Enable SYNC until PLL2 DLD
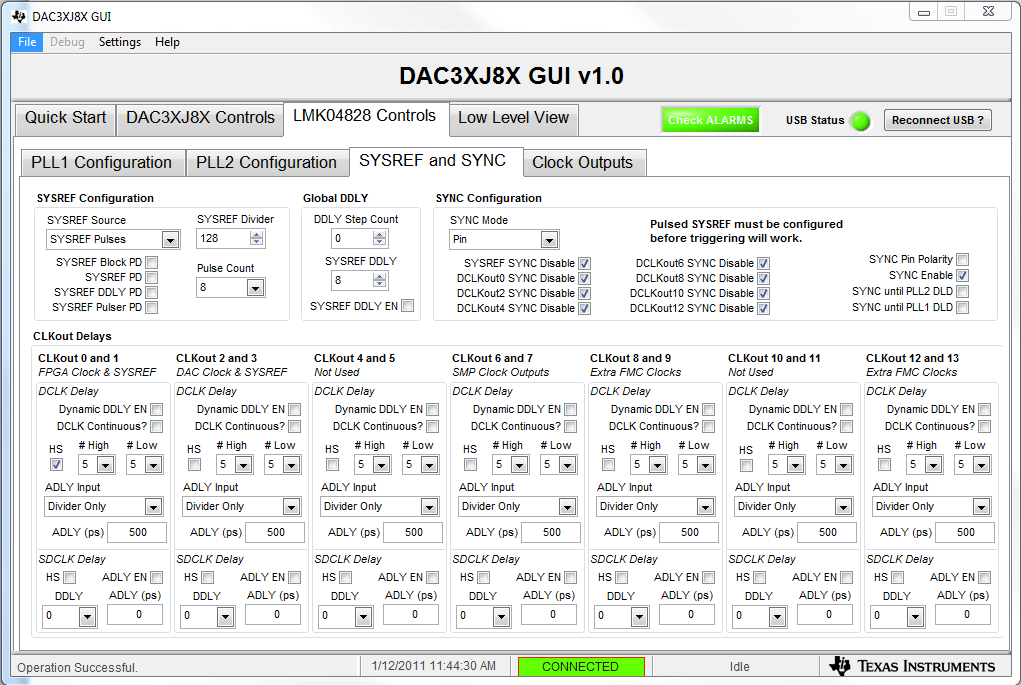Image resolution: width=1021 pixels, height=685 pixels. coord(962,291)
